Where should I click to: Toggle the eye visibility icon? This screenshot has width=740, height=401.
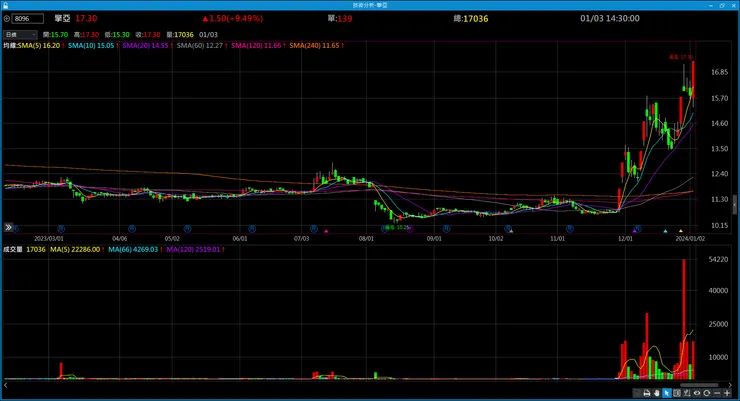tap(697, 393)
